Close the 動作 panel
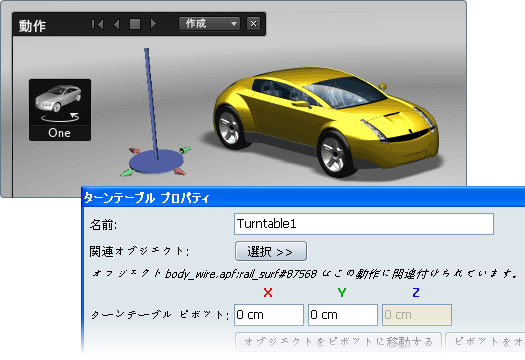 [253, 24]
